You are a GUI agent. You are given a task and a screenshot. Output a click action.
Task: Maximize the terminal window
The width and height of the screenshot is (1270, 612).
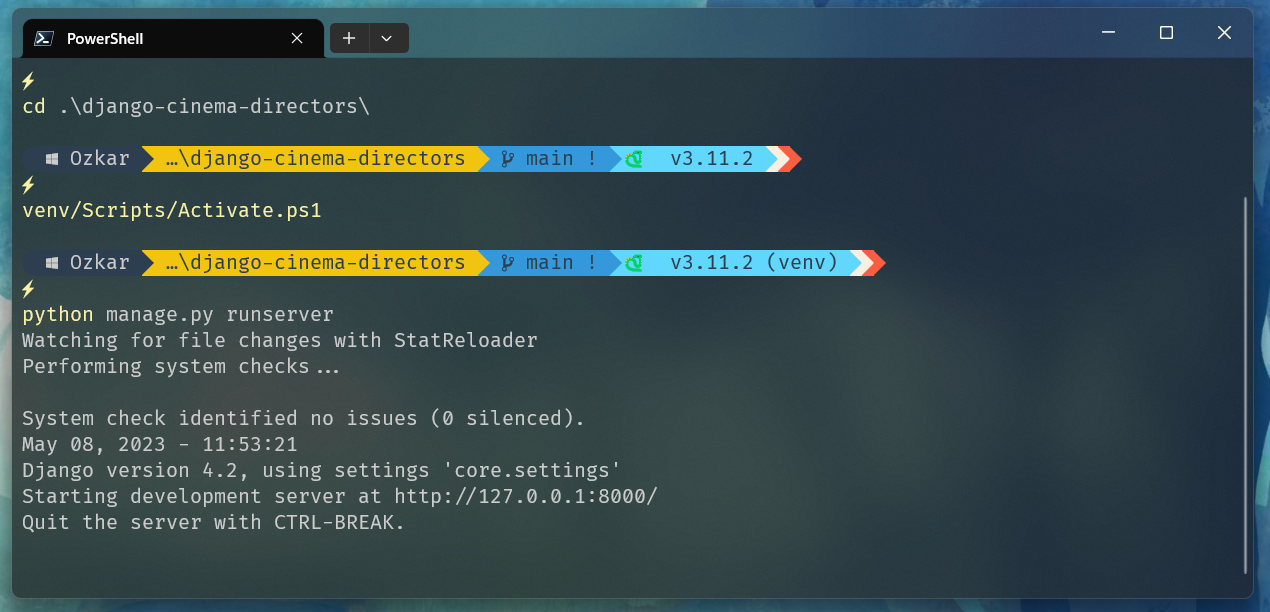click(1166, 33)
